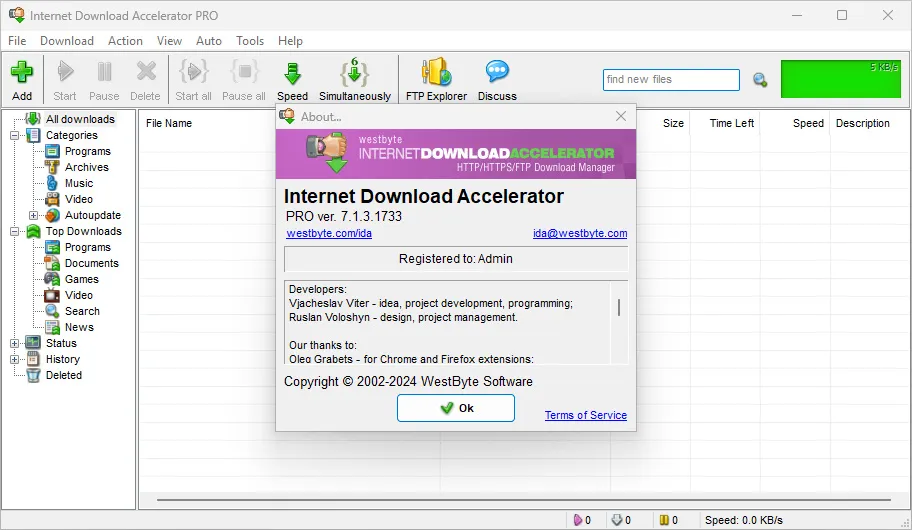Select Video under Top Downloads
Screen dimensions: 912x530
point(79,295)
